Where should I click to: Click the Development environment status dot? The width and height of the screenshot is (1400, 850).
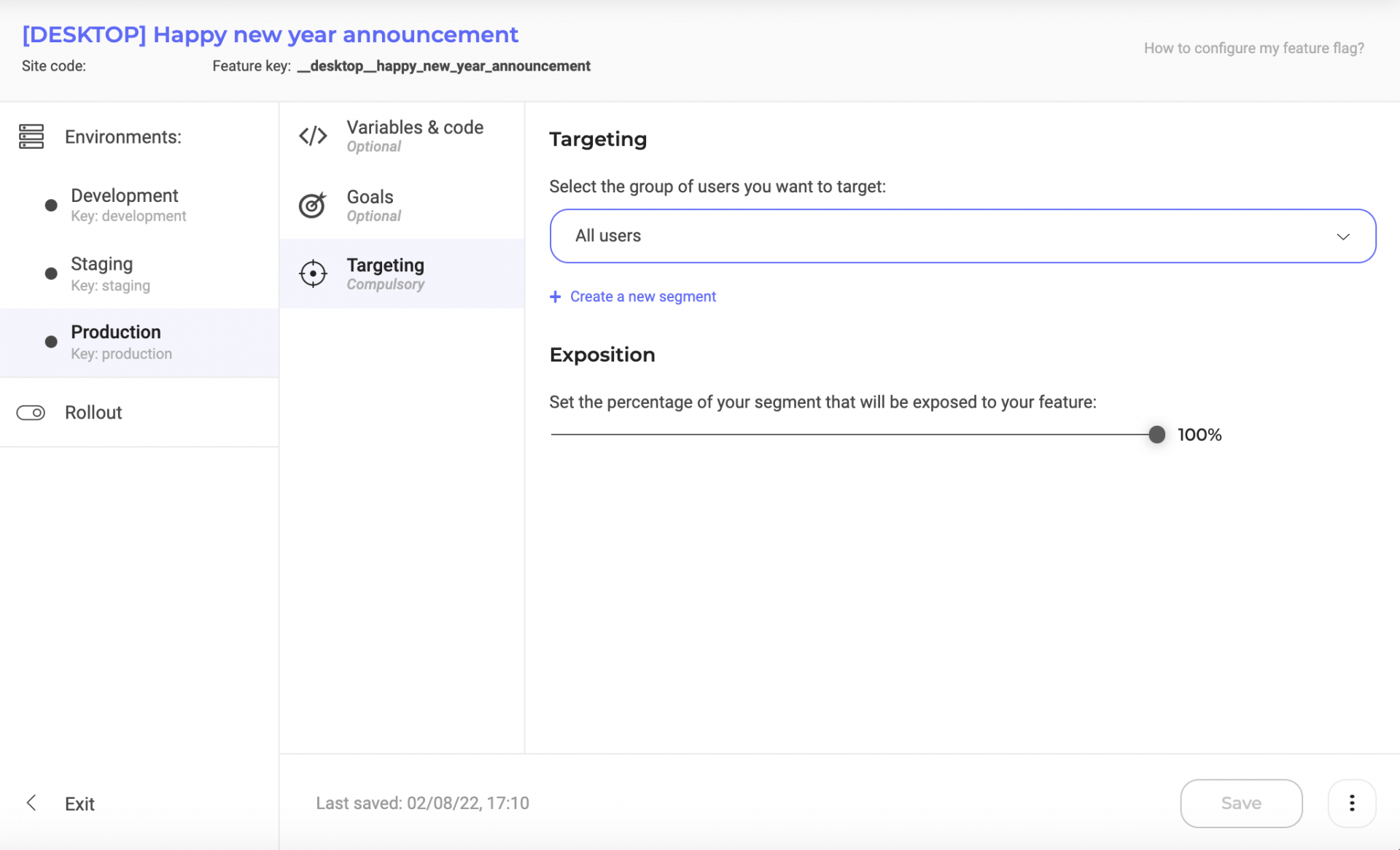(x=51, y=205)
